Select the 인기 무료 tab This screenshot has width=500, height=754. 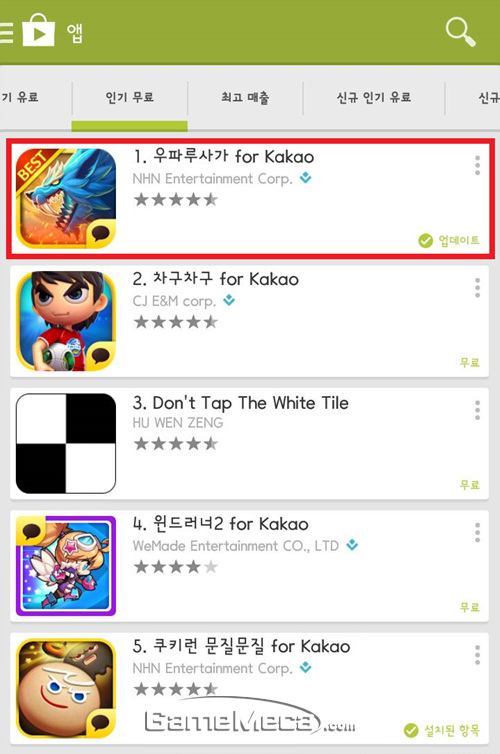(x=129, y=98)
